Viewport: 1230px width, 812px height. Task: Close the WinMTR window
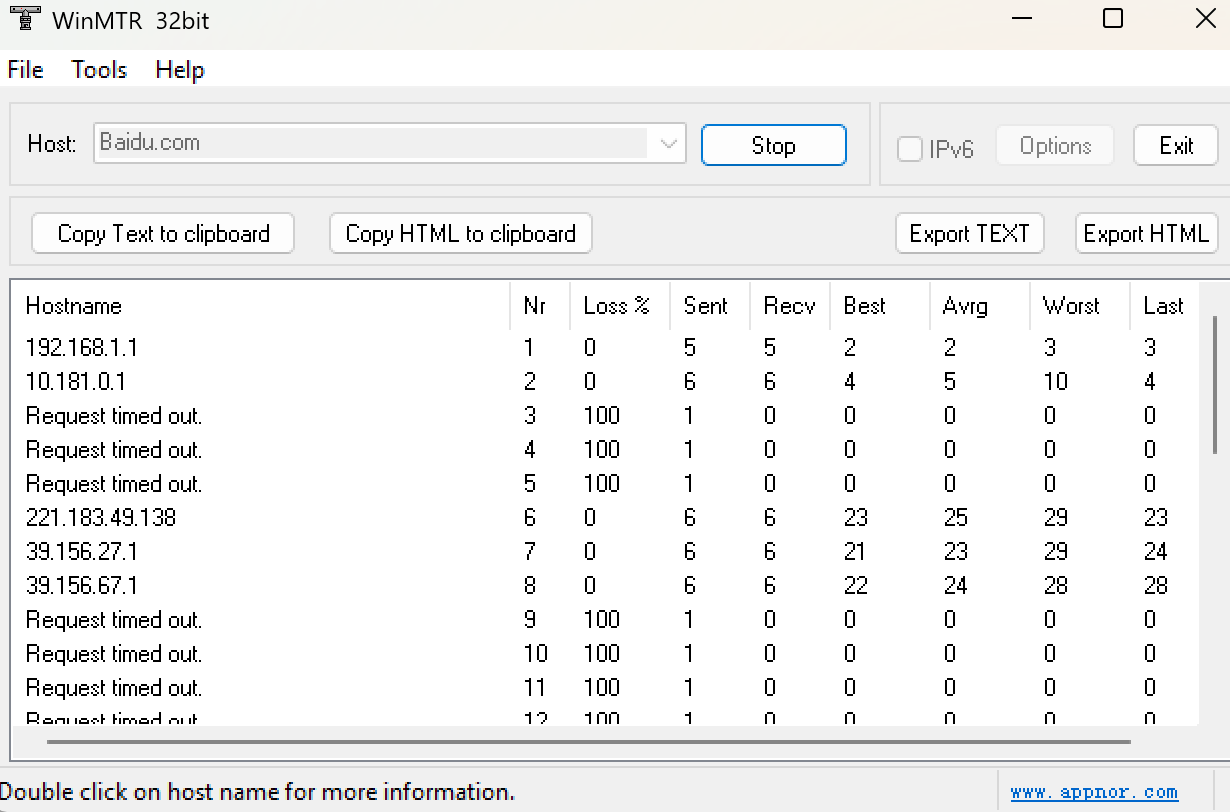point(1205,19)
